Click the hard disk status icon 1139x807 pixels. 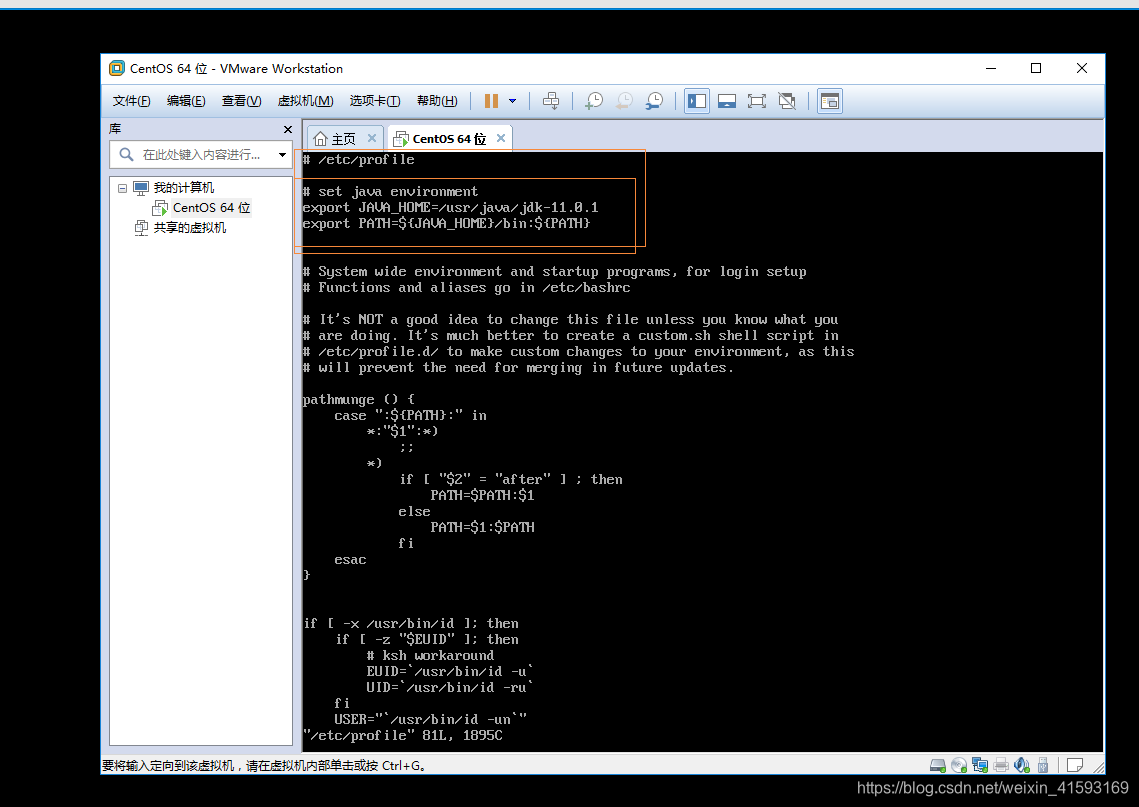[x=938, y=765]
